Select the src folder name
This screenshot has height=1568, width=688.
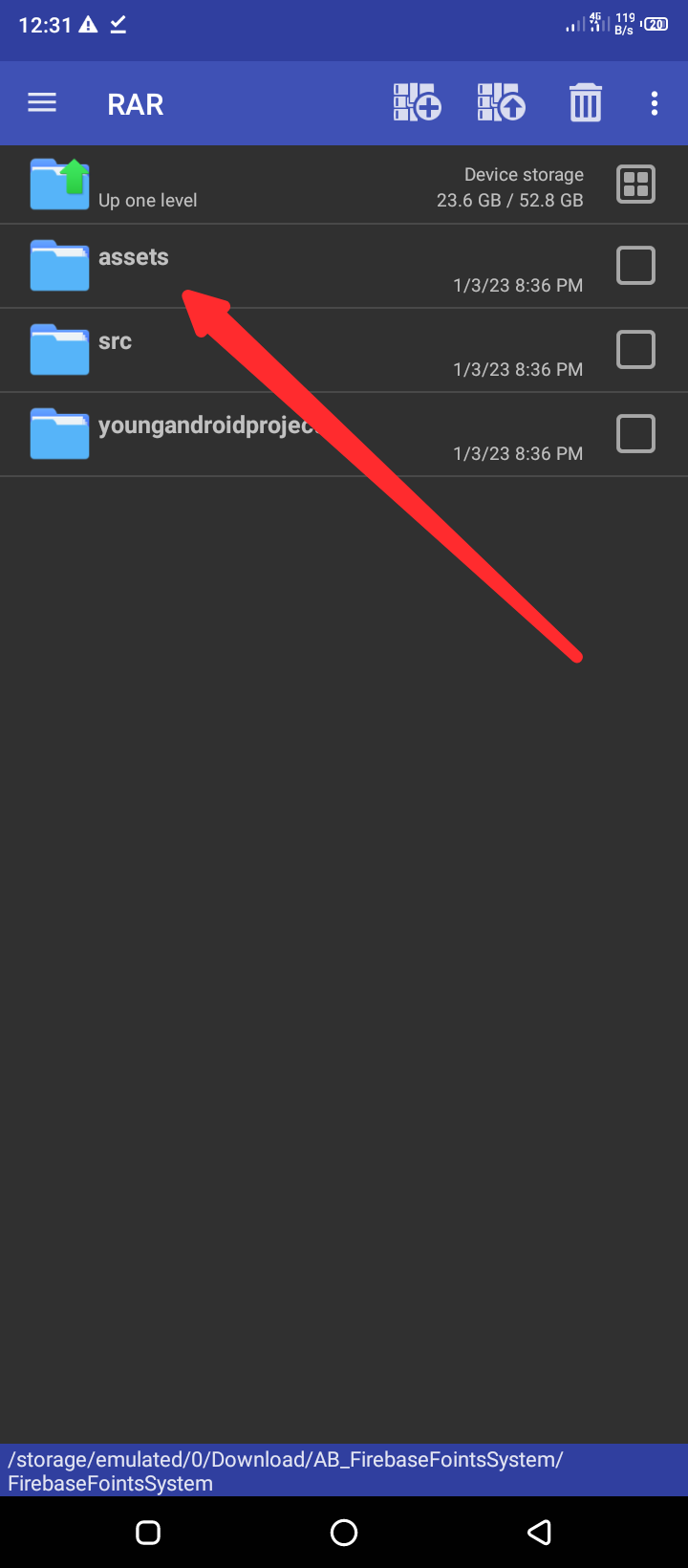coord(115,341)
